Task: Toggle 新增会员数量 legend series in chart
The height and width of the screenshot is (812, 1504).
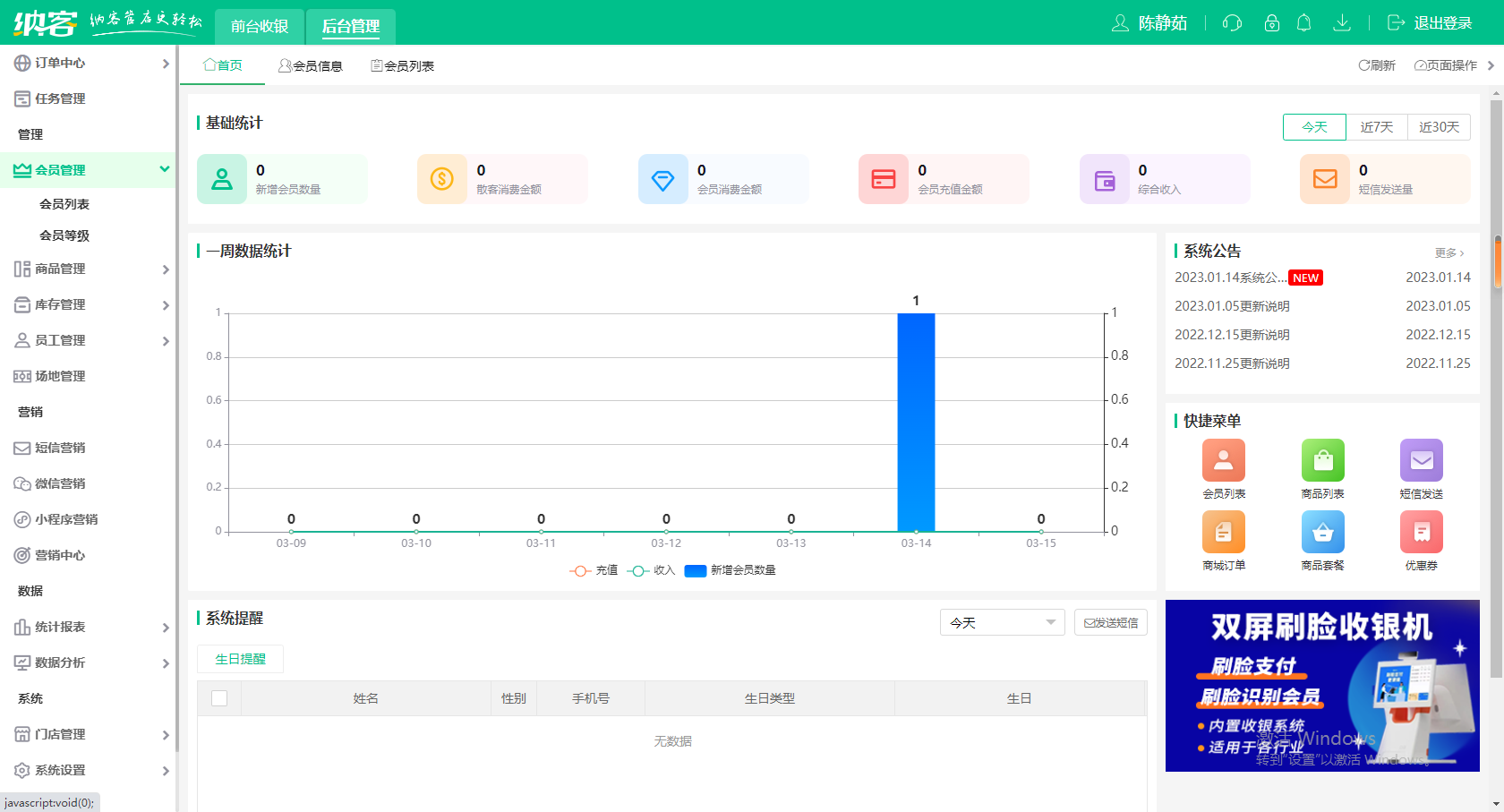Action: tap(730, 570)
